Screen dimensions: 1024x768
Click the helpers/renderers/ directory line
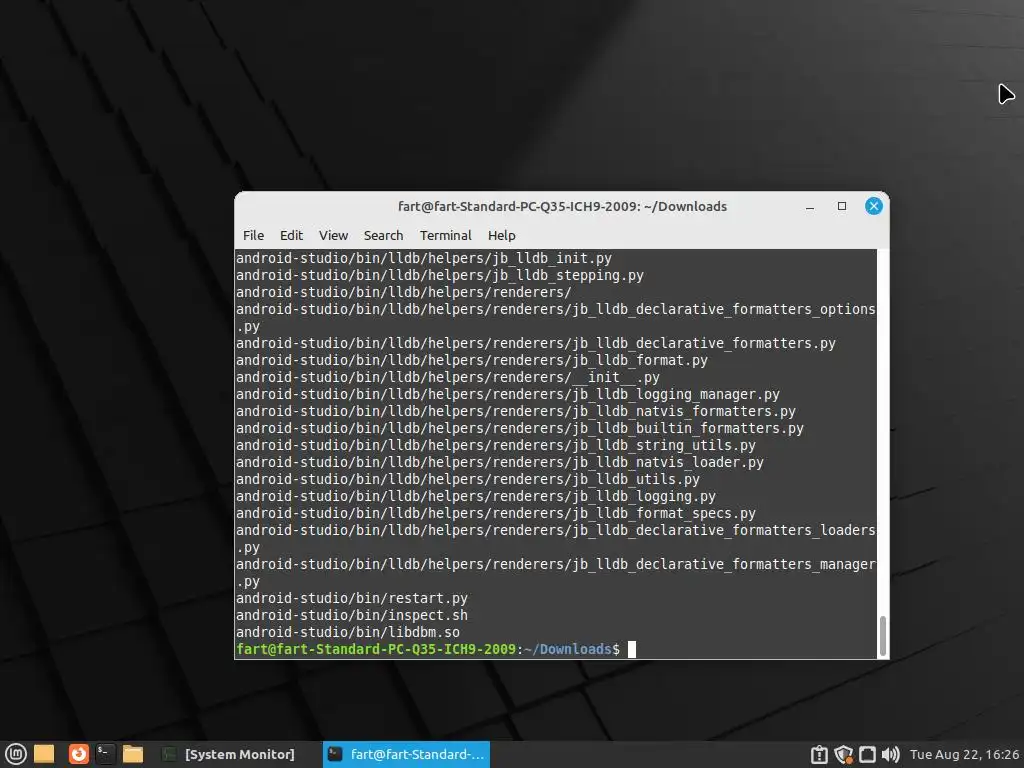tap(404, 292)
